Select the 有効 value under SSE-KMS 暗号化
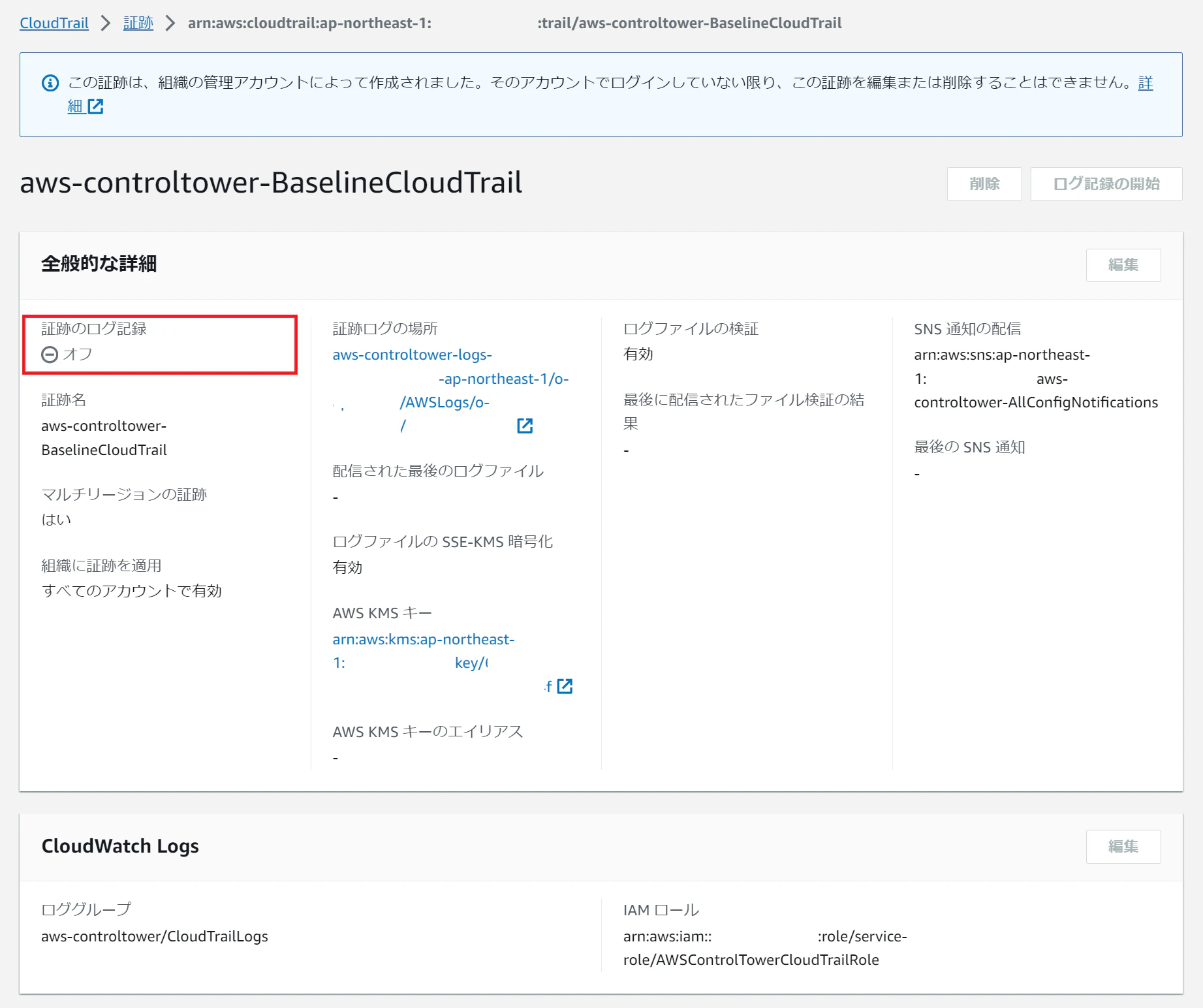Image resolution: width=1203 pixels, height=1008 pixels. coord(347,567)
